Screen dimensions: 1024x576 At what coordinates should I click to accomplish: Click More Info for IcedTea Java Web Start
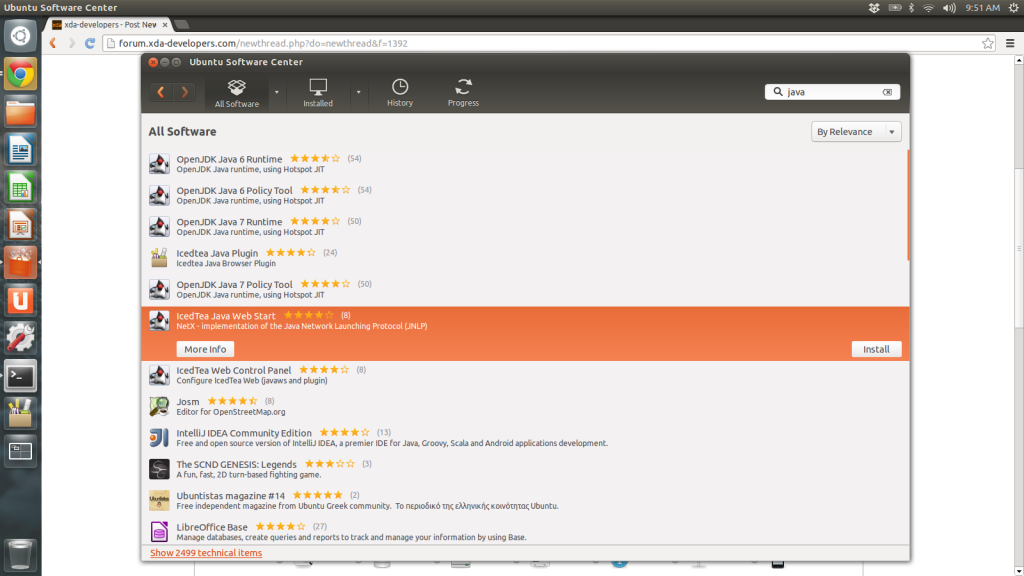pyautogui.click(x=205, y=349)
